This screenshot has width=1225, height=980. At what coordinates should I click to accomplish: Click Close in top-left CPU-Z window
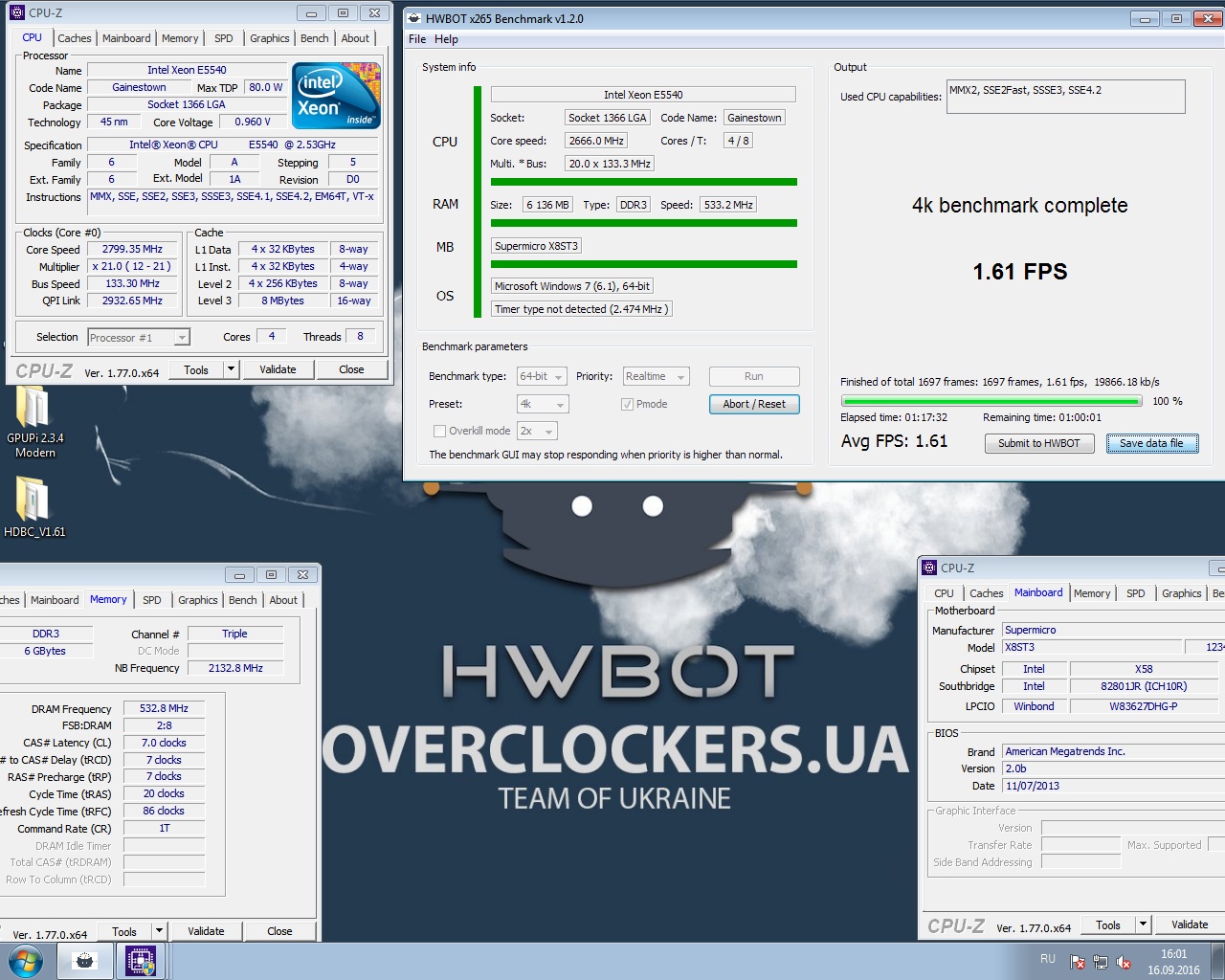point(351,369)
